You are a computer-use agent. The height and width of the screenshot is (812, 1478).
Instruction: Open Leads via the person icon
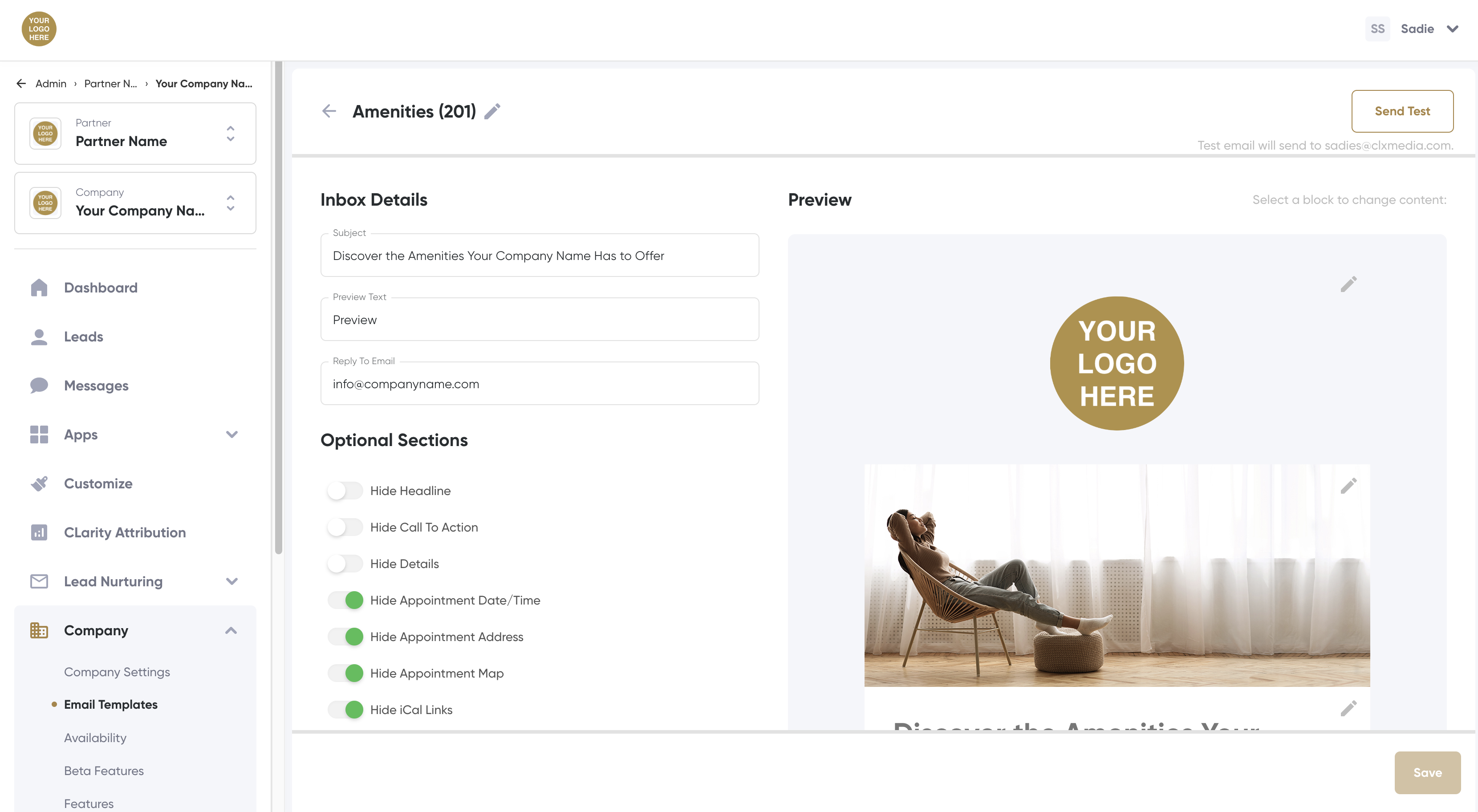pyautogui.click(x=39, y=337)
